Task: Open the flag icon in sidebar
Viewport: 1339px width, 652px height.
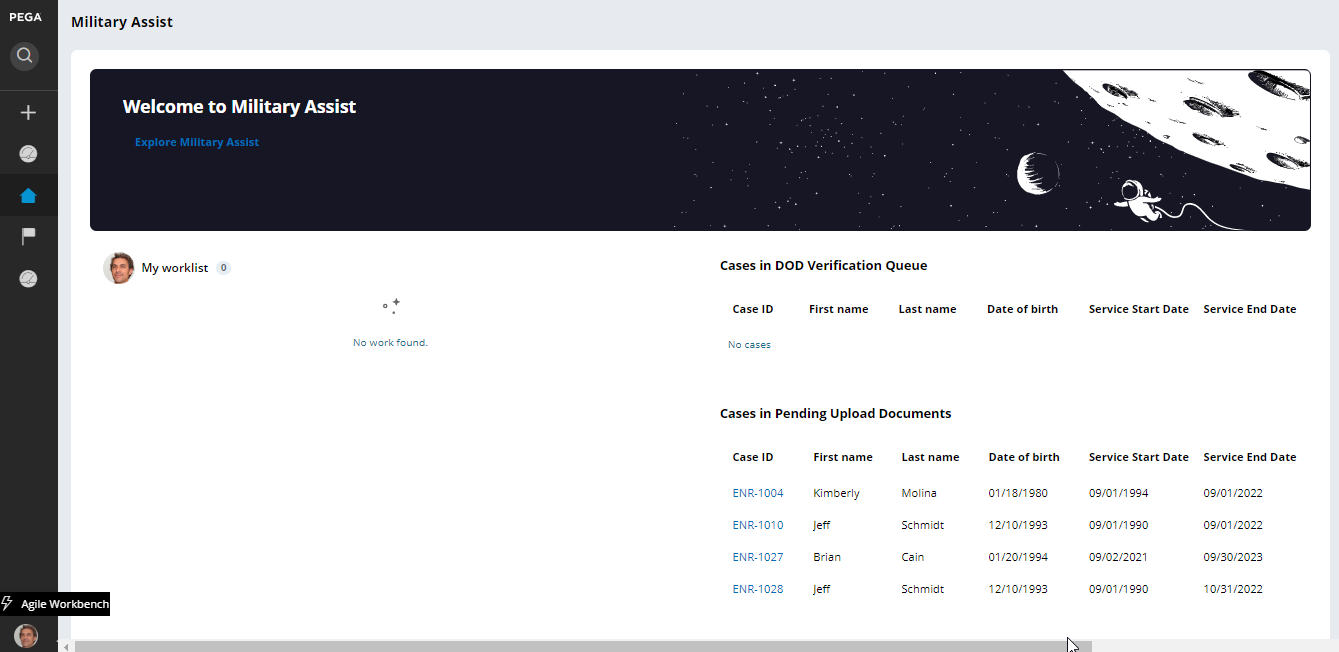Action: pyautogui.click(x=28, y=236)
